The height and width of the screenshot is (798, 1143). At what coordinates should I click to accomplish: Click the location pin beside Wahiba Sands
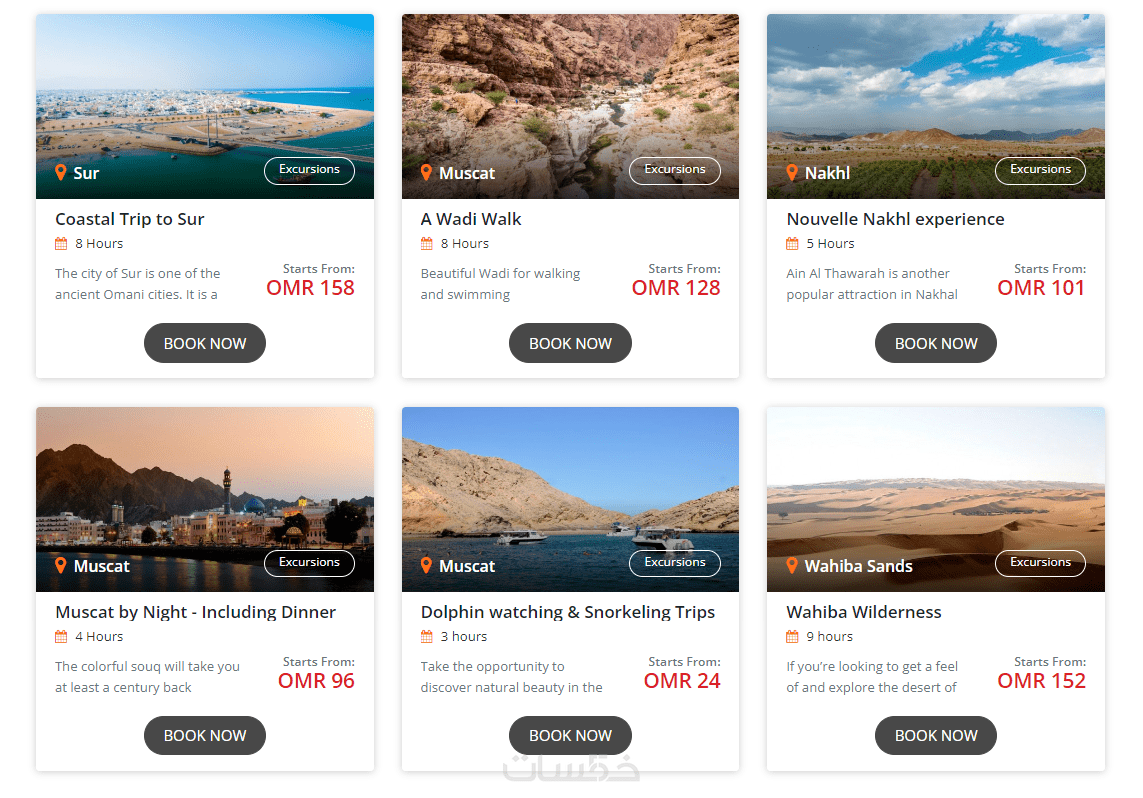click(792, 566)
